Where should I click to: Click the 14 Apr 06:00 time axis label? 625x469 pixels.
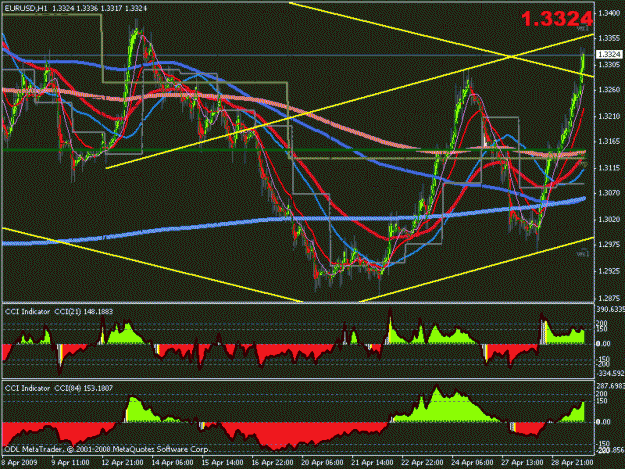(172, 463)
